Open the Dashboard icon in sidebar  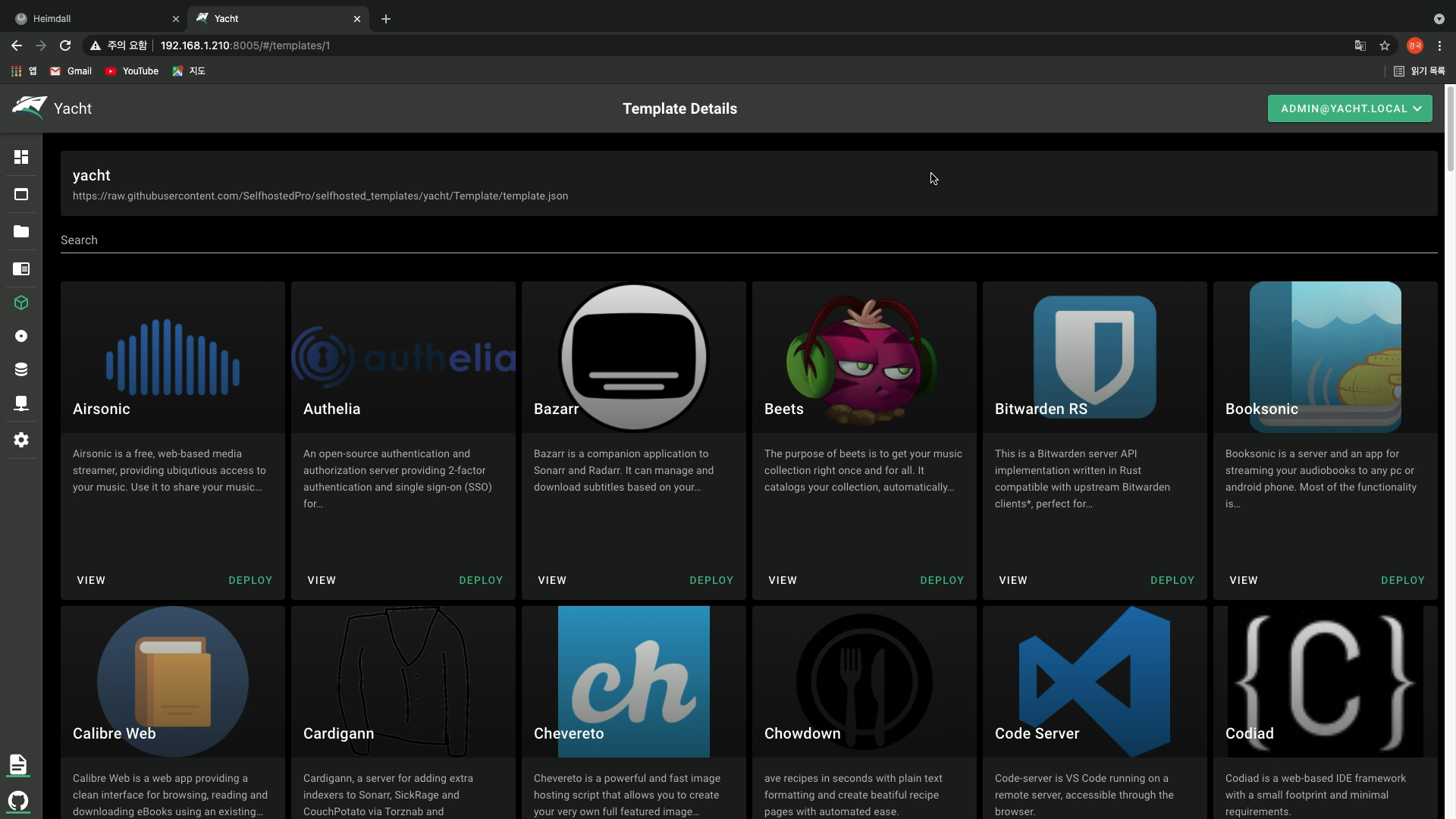21,157
